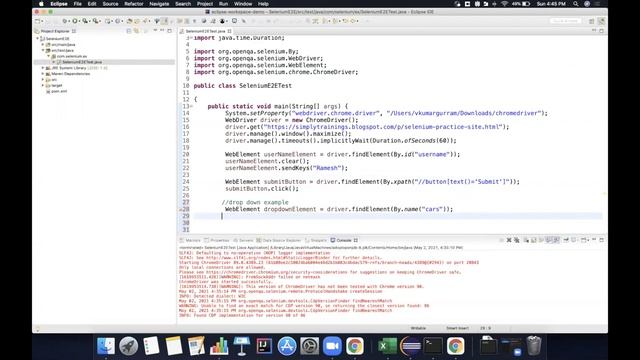Open Launchpad rocket icon in Dock

129,346
